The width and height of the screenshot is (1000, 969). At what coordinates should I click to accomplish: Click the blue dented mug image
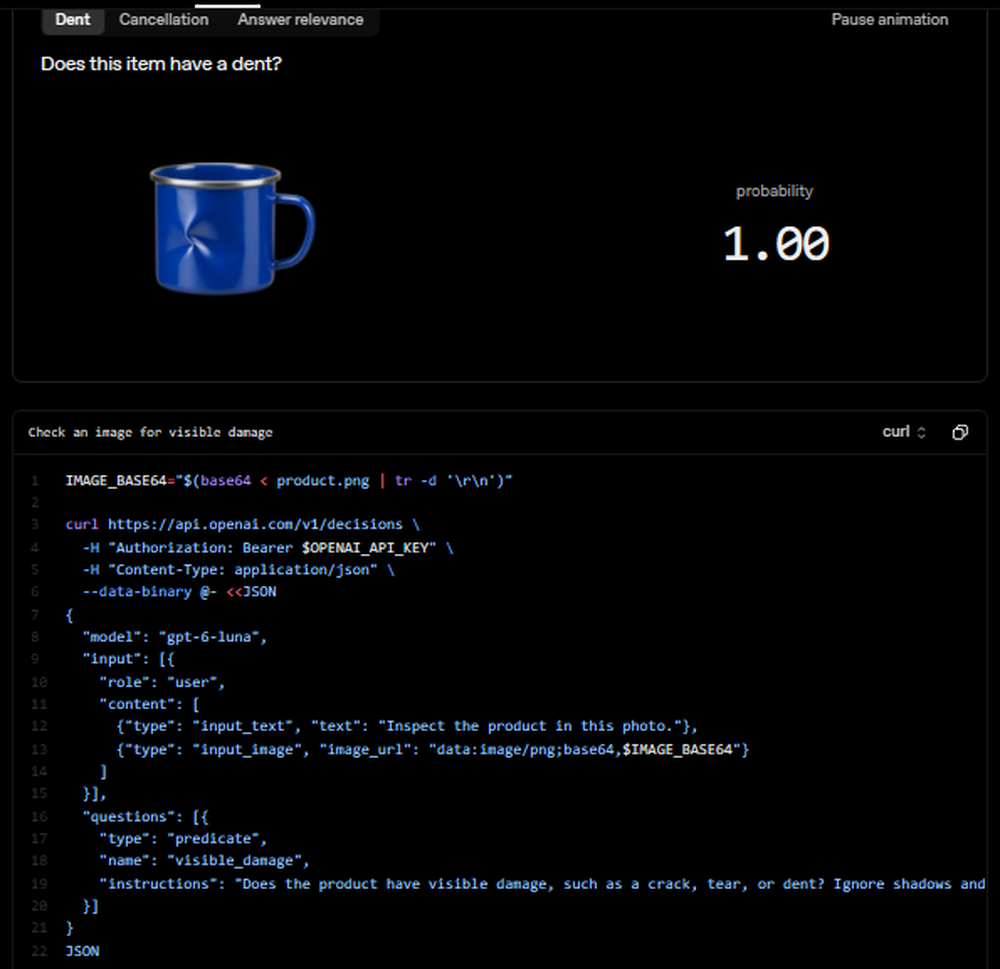(232, 229)
